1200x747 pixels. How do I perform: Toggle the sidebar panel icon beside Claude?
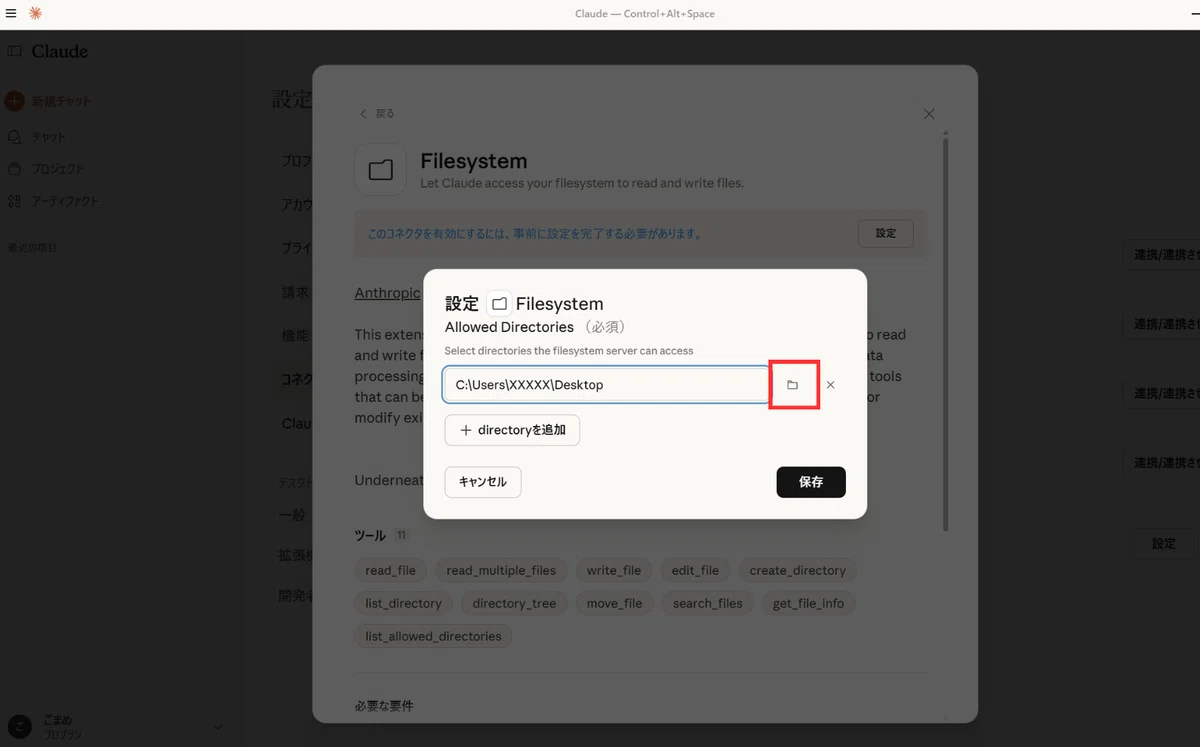(x=15, y=51)
